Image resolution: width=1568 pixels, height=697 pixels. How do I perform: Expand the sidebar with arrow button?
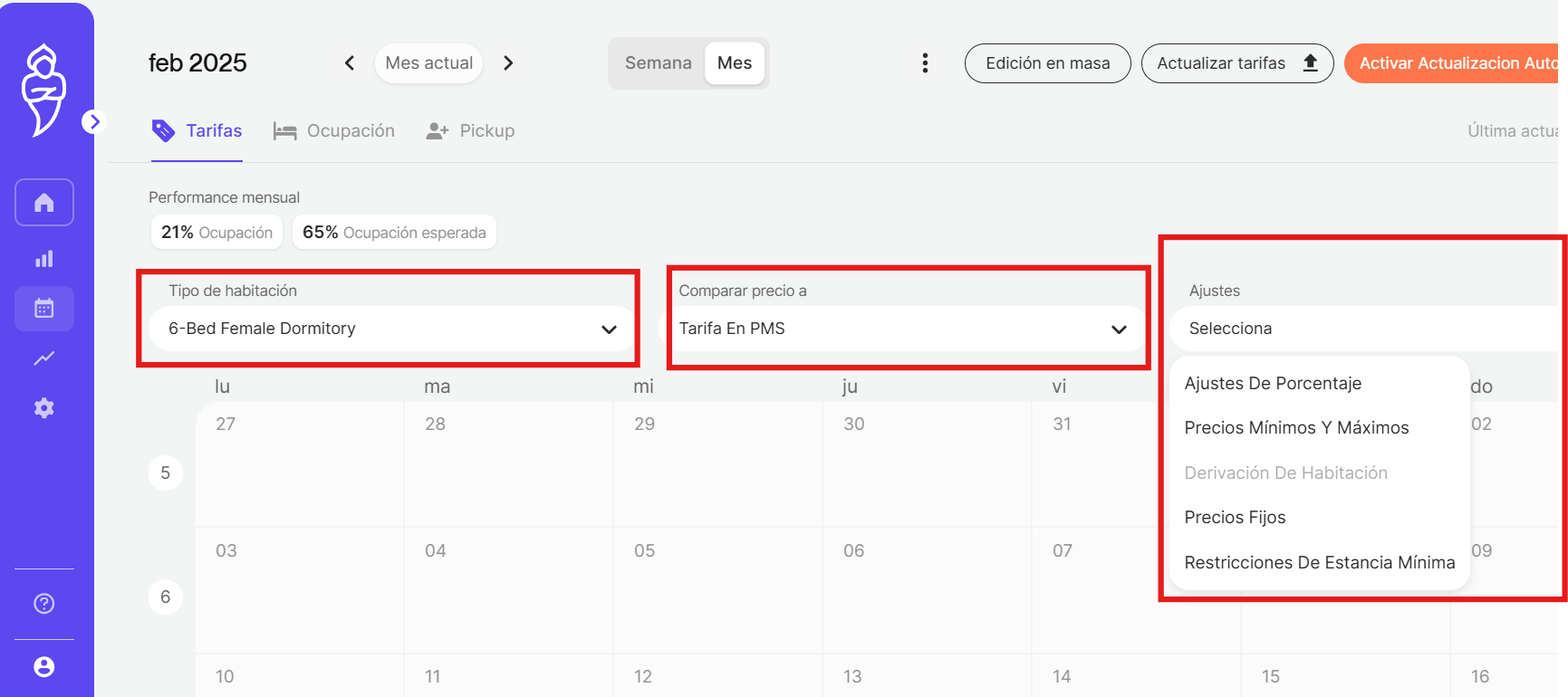[94, 121]
